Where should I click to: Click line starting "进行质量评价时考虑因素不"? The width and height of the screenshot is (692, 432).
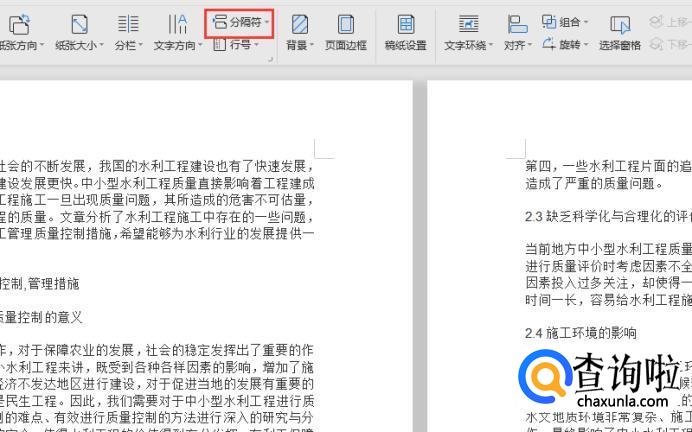tap(609, 267)
